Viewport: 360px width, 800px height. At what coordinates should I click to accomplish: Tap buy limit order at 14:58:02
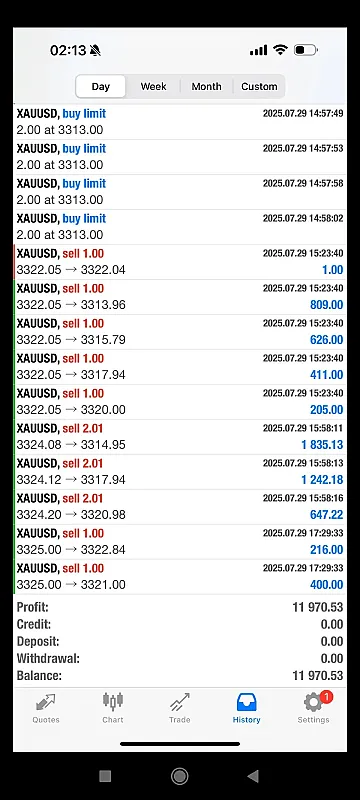[180, 227]
